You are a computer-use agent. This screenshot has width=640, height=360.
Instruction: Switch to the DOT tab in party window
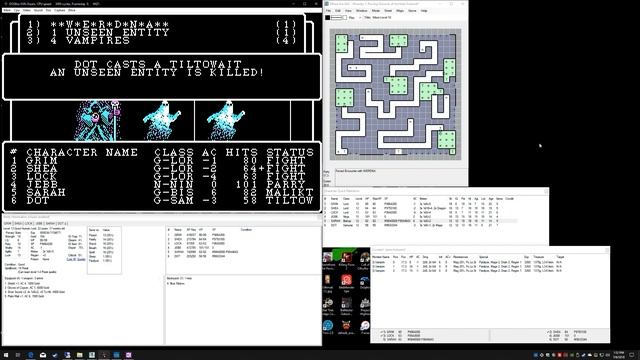tap(62, 224)
